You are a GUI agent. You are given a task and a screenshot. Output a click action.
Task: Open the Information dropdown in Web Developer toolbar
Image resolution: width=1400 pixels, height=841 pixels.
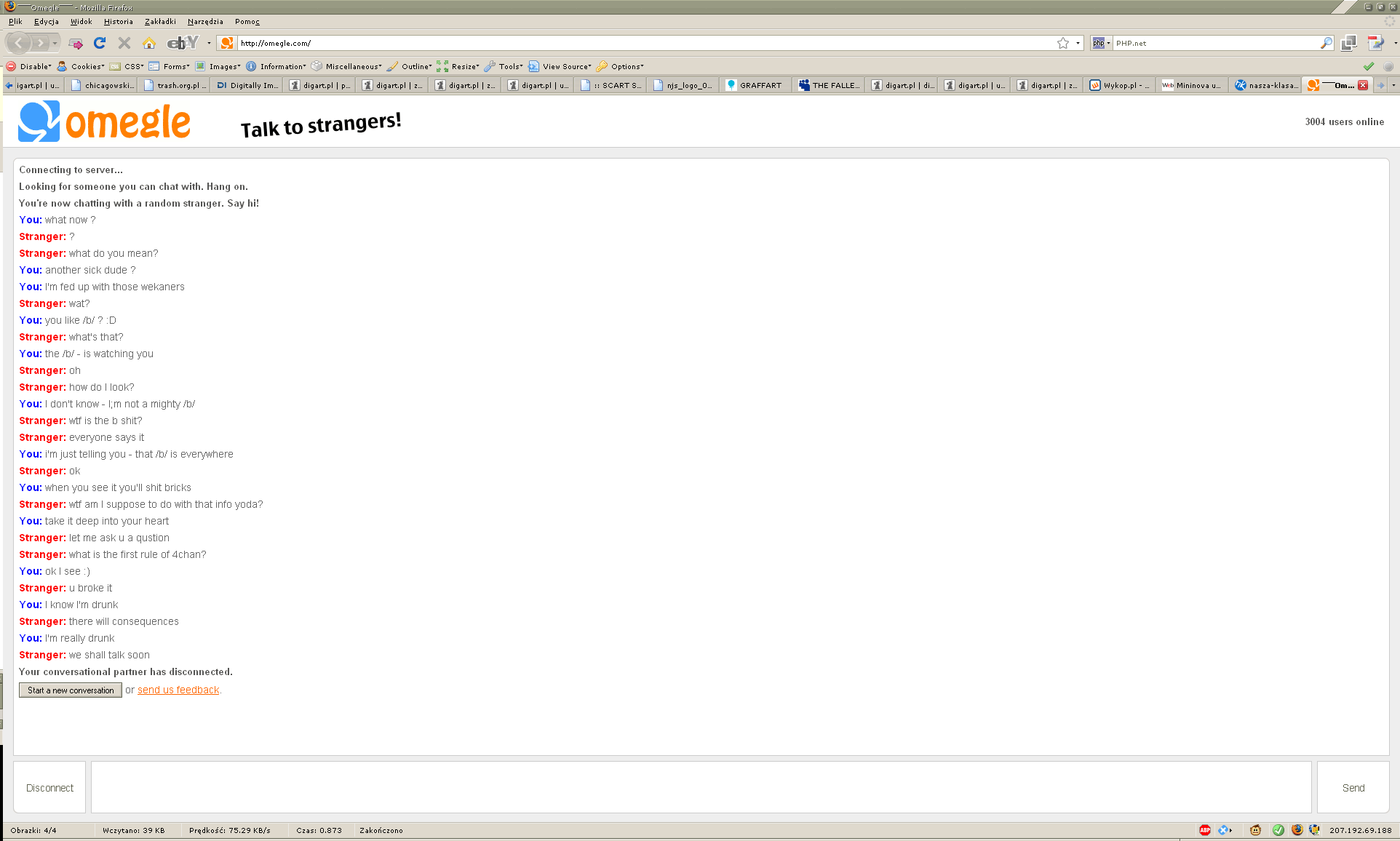[277, 66]
